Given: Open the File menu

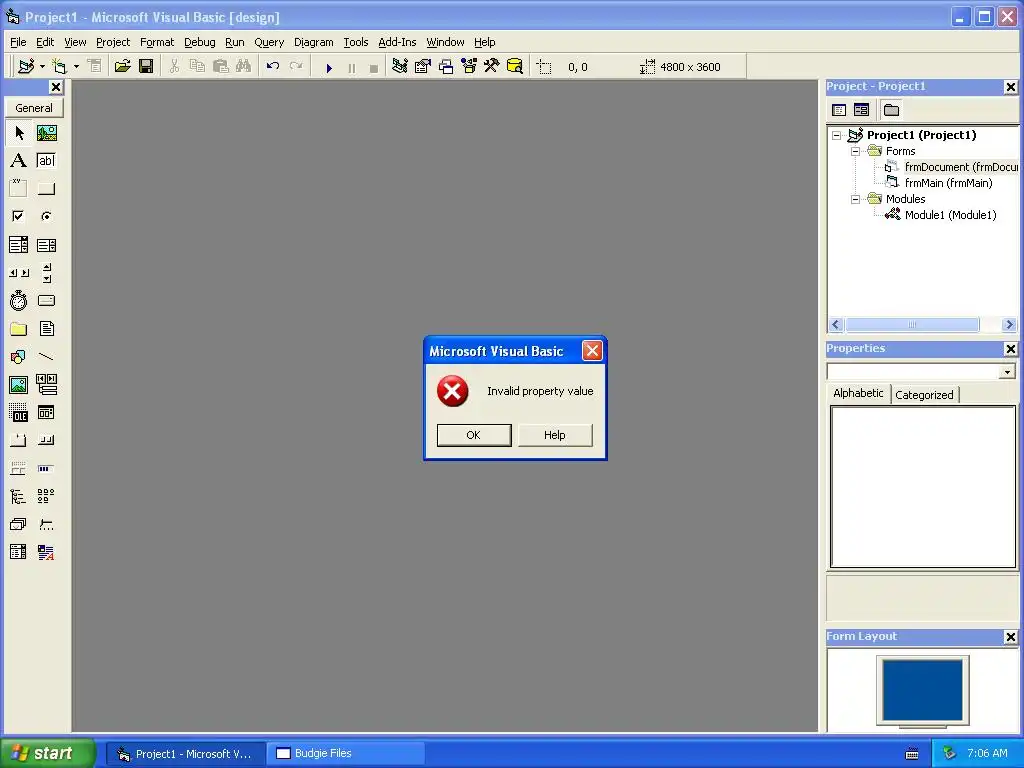Looking at the screenshot, I should click(18, 42).
